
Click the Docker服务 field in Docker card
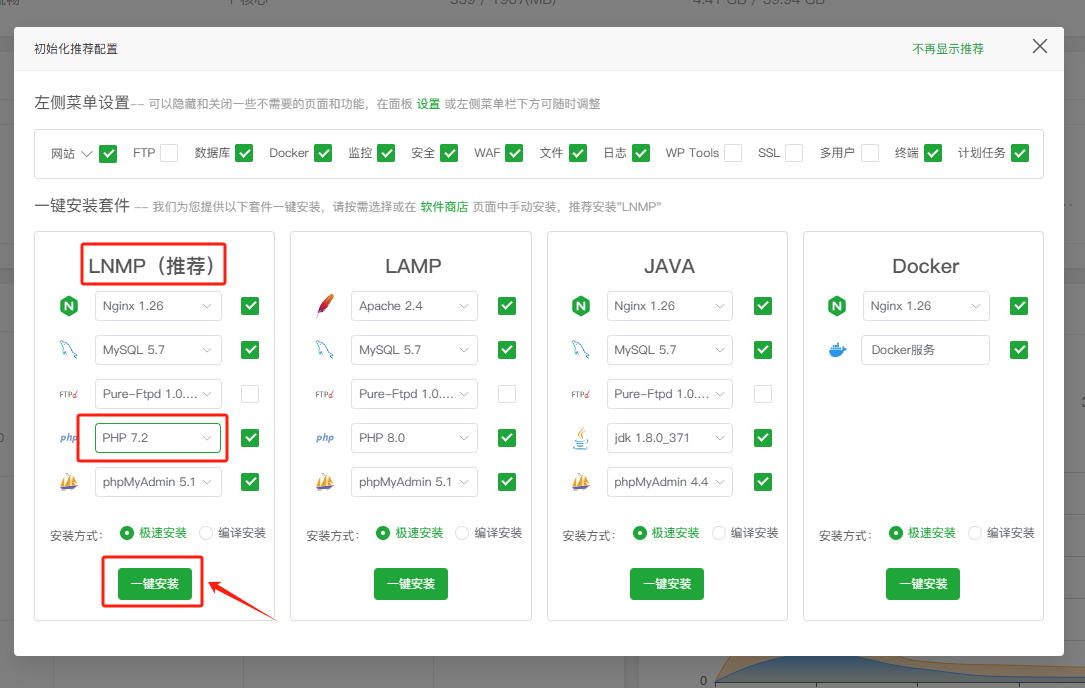pyautogui.click(x=926, y=350)
